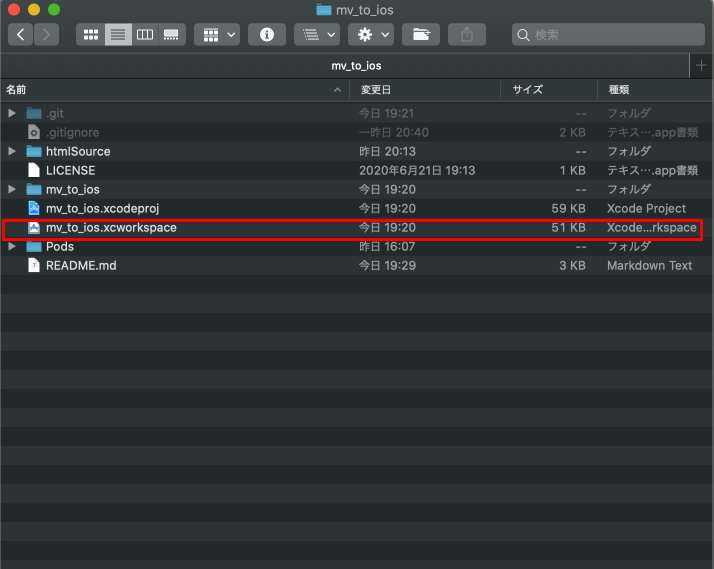Click the README.md file name
The image size is (714, 569).
[81, 265]
